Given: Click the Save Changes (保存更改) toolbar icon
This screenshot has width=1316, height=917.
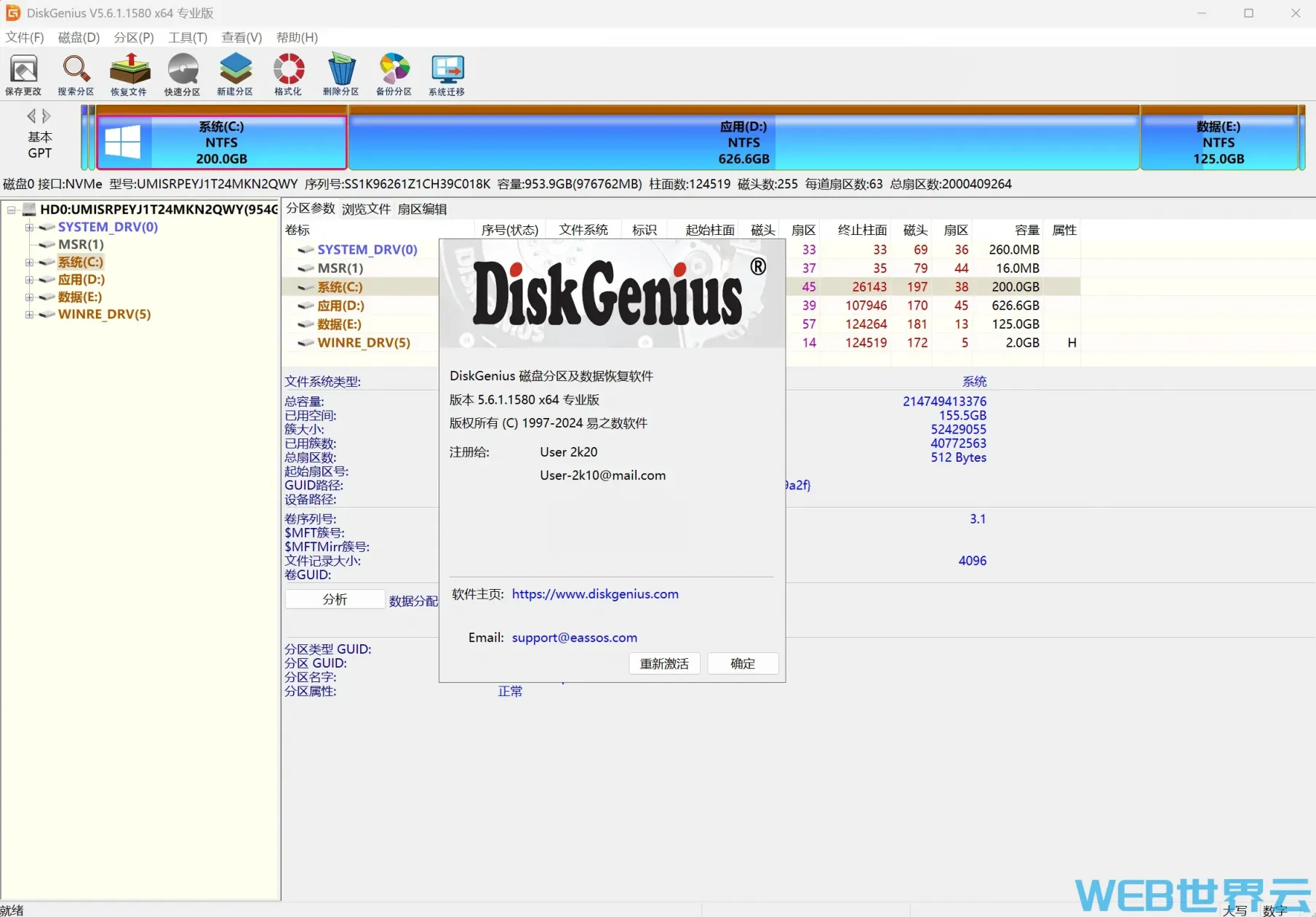Looking at the screenshot, I should pos(23,74).
